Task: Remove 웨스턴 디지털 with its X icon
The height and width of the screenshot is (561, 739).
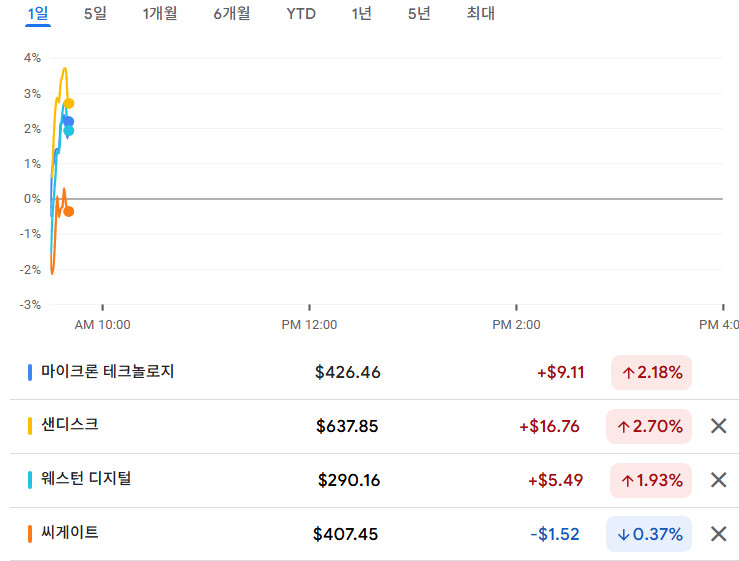Action: coord(718,480)
